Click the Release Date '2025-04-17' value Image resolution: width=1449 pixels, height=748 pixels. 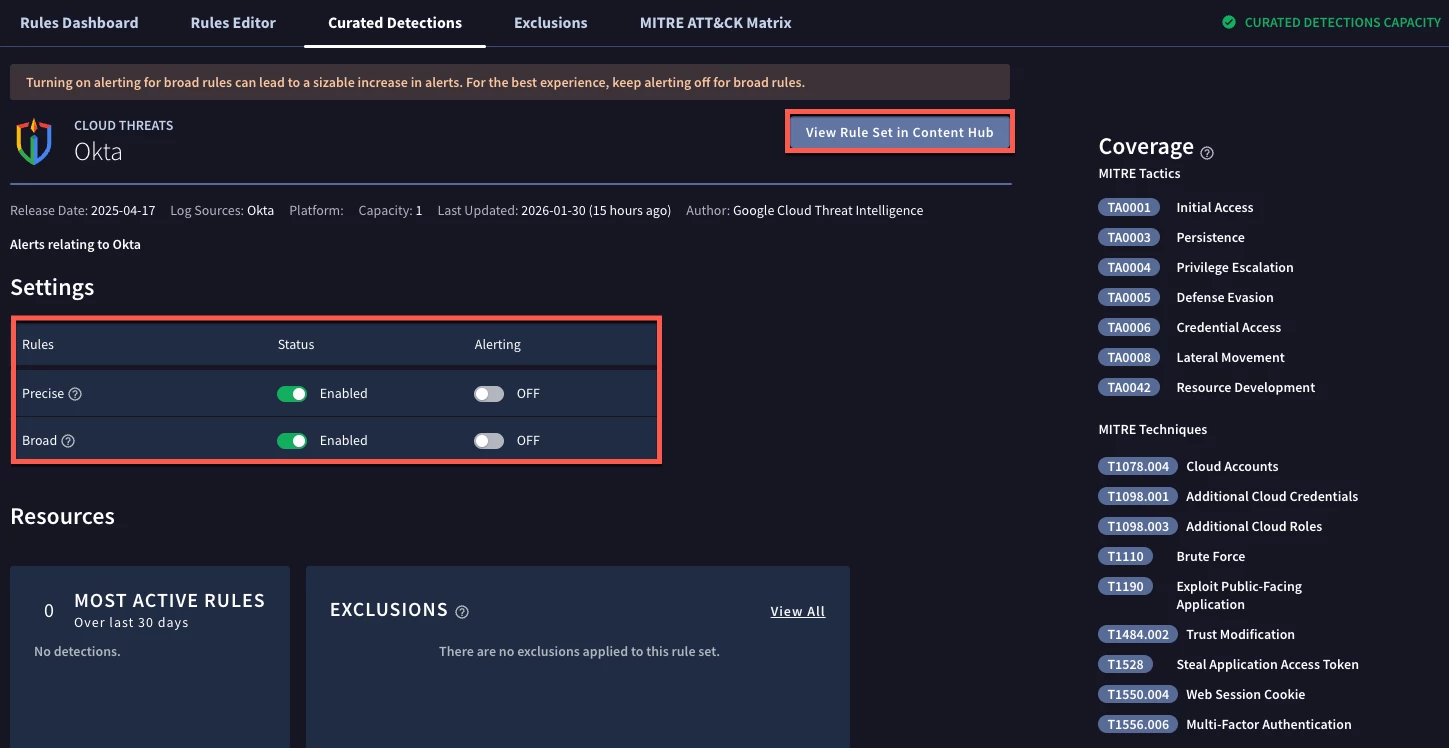(124, 211)
